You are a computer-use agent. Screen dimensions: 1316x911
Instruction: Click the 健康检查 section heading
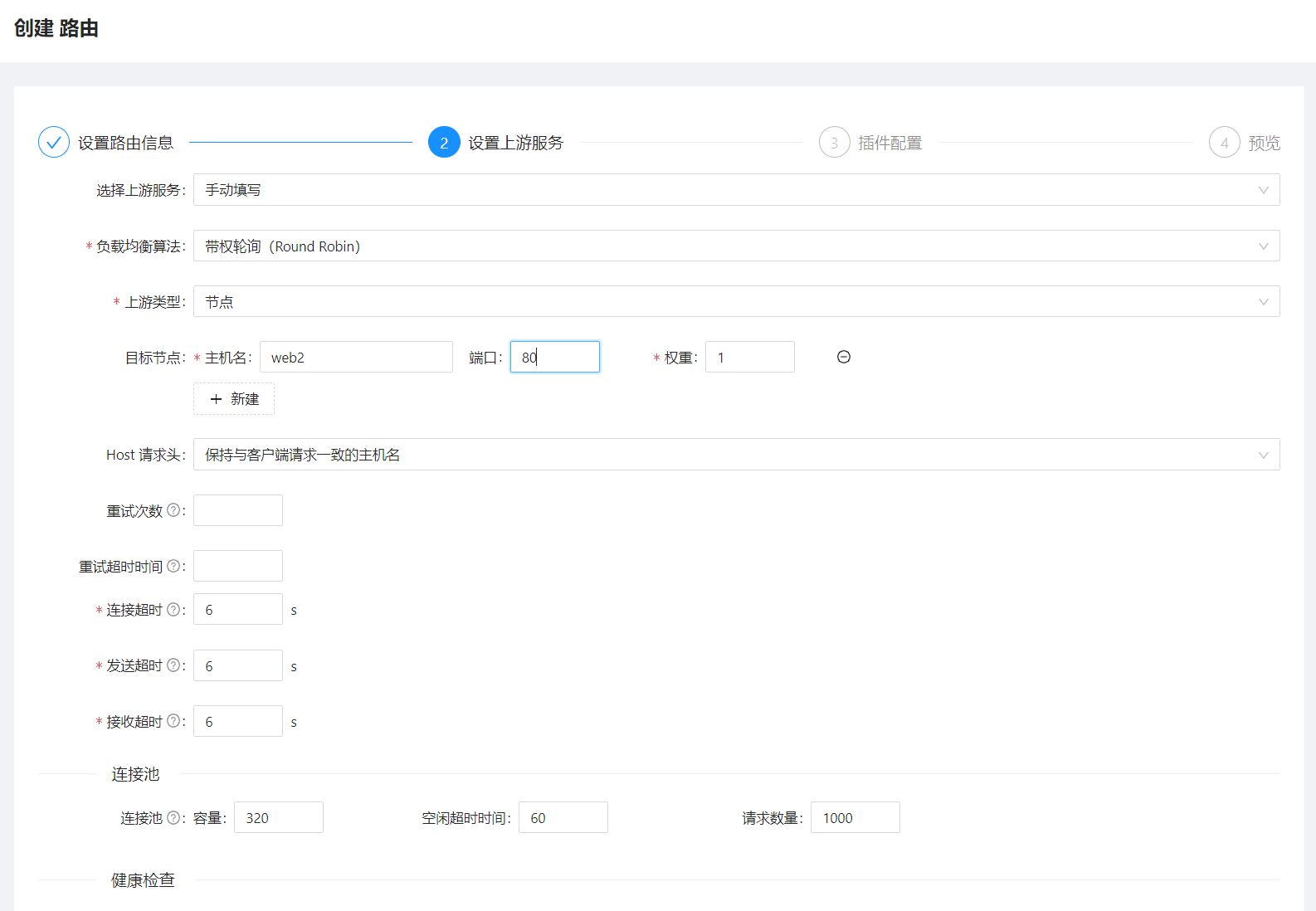(143, 880)
